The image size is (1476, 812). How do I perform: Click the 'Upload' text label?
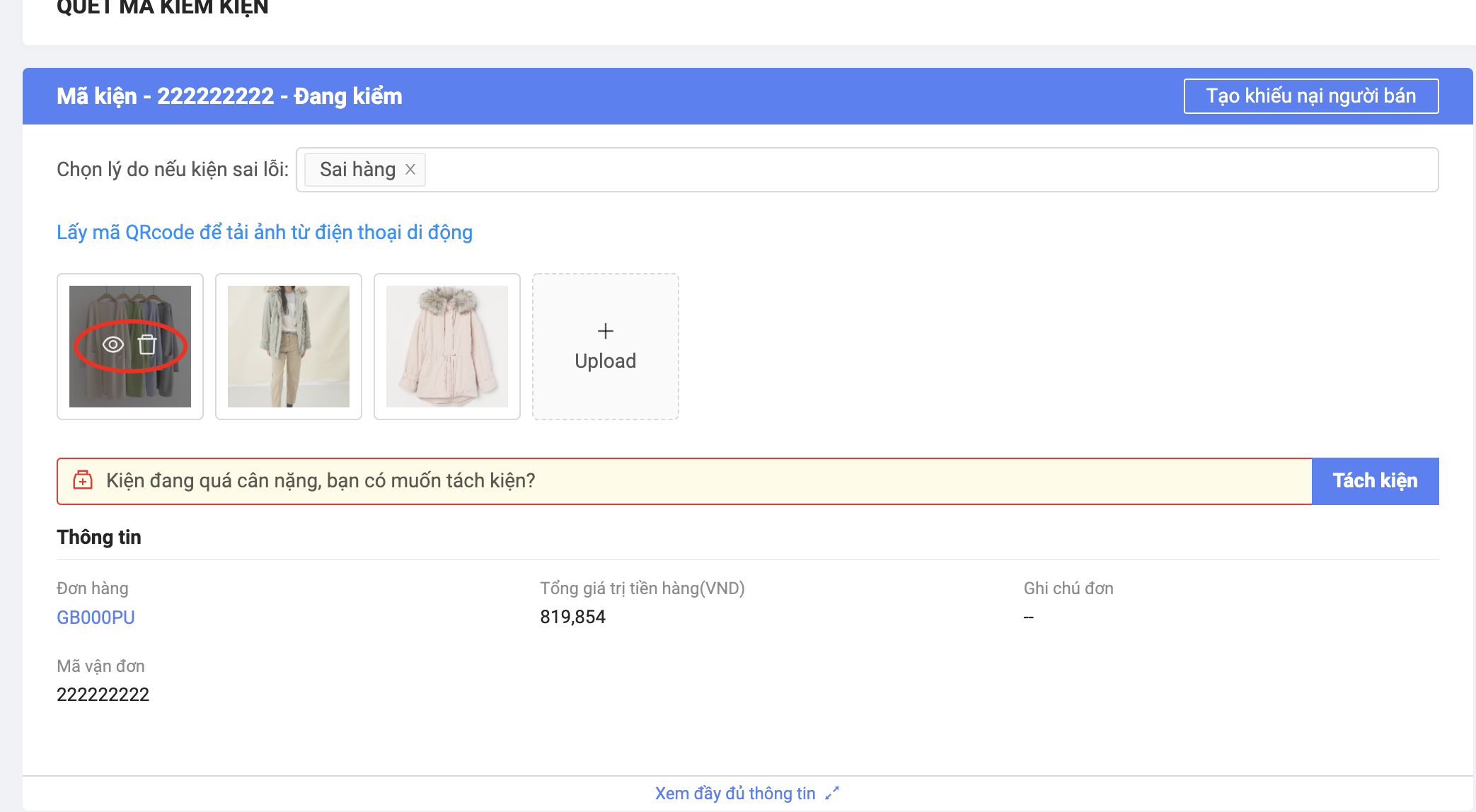pyautogui.click(x=606, y=361)
